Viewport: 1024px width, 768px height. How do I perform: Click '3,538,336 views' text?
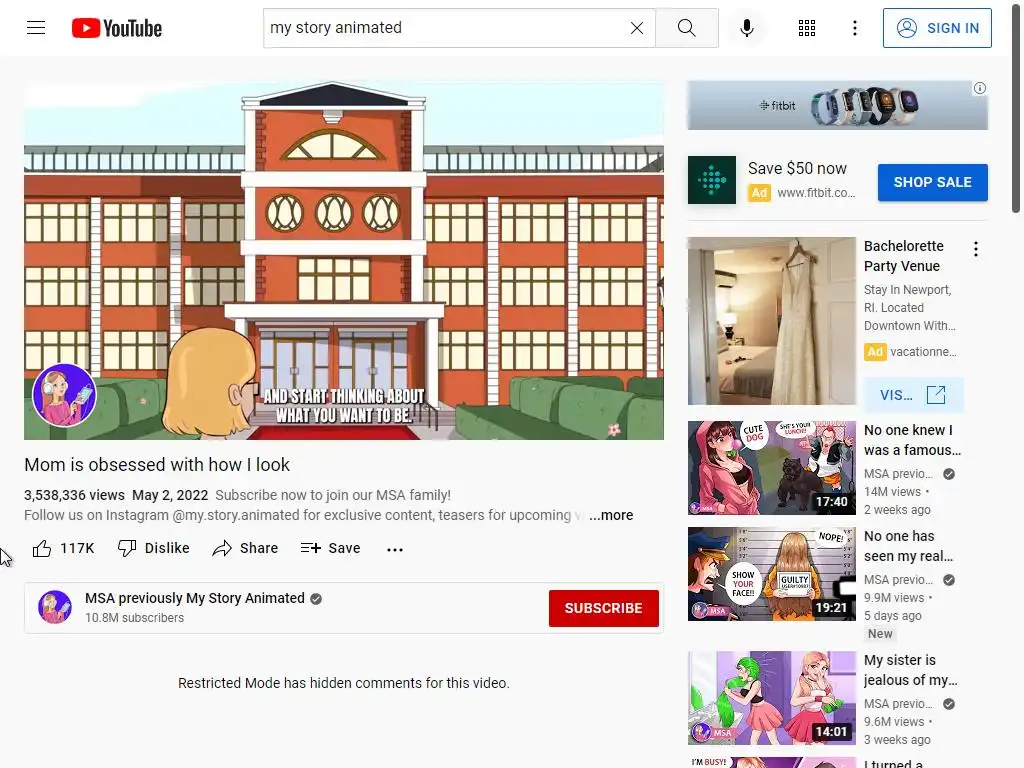tap(74, 495)
